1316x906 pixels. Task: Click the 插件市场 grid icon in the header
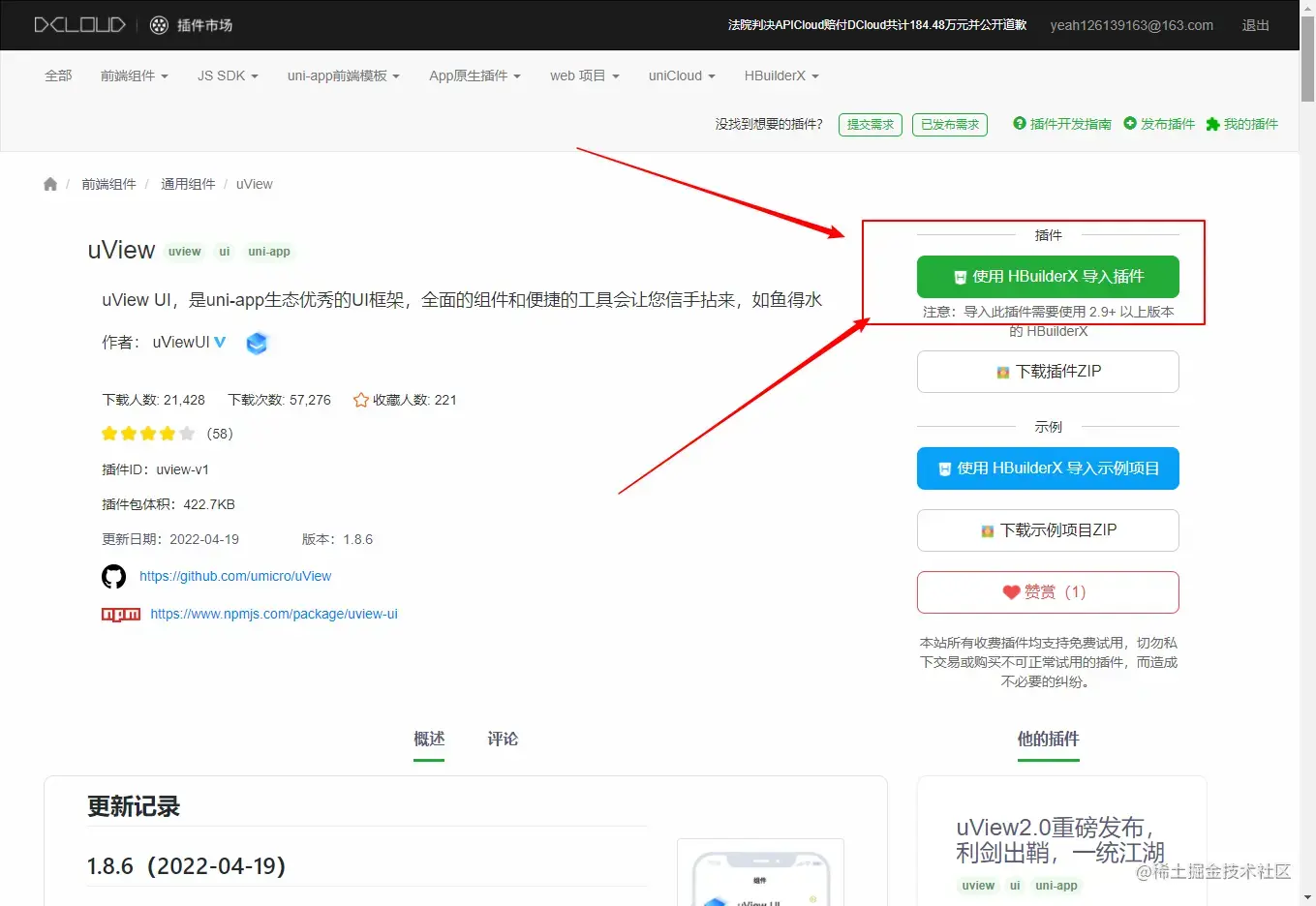click(x=158, y=24)
